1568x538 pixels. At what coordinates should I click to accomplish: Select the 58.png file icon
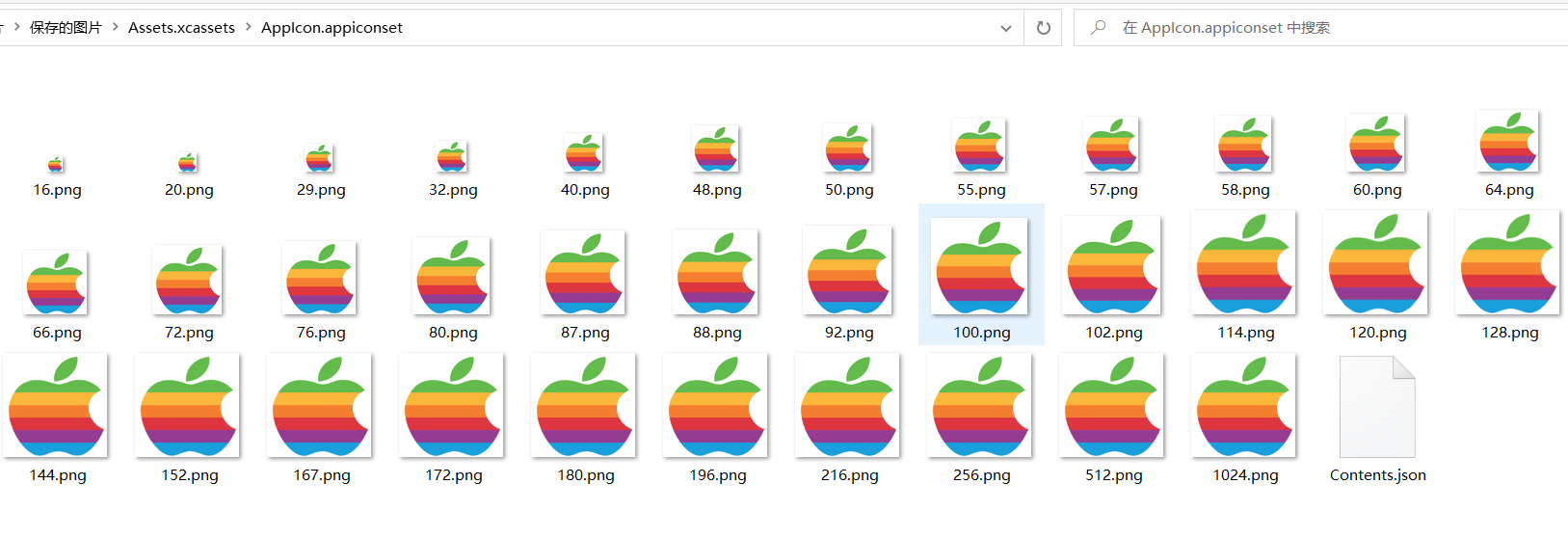[1244, 144]
